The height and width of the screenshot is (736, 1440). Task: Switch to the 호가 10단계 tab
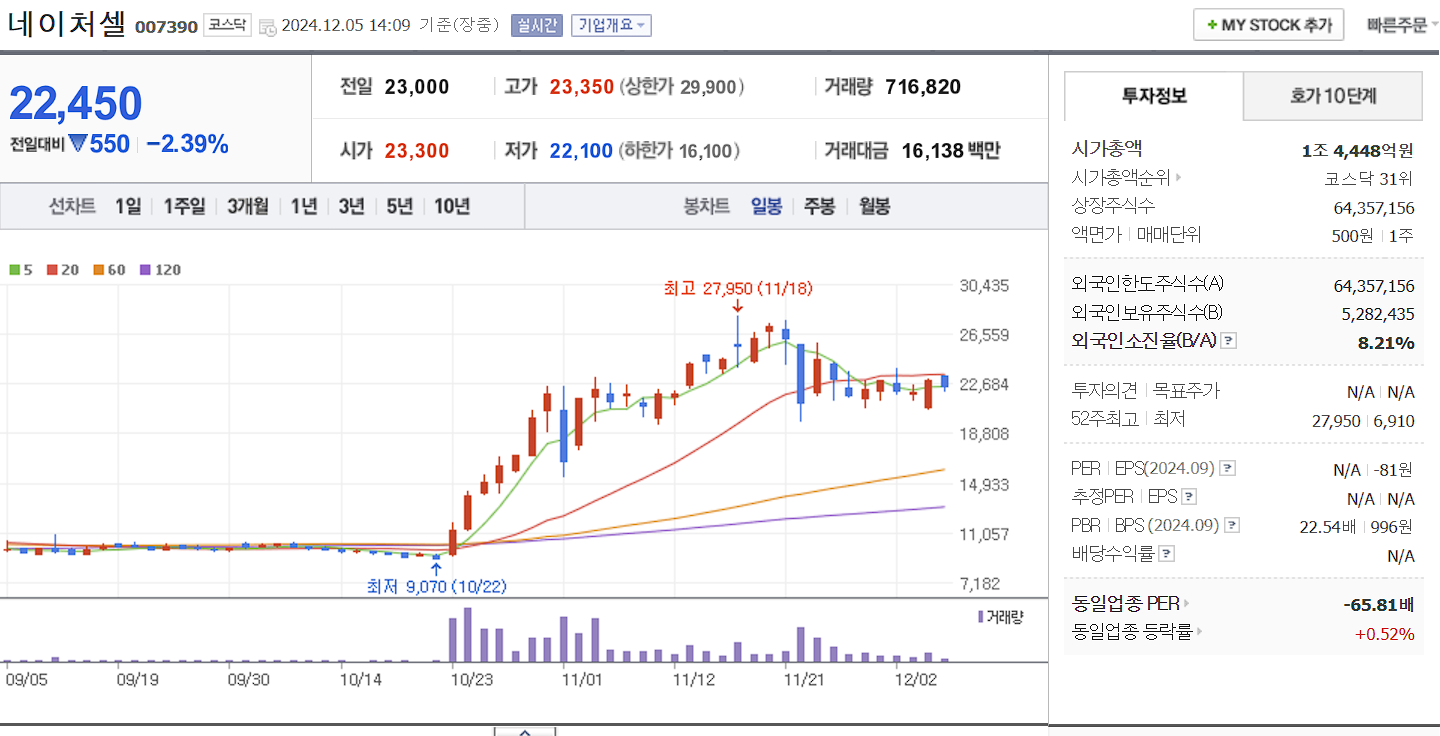pos(1332,96)
